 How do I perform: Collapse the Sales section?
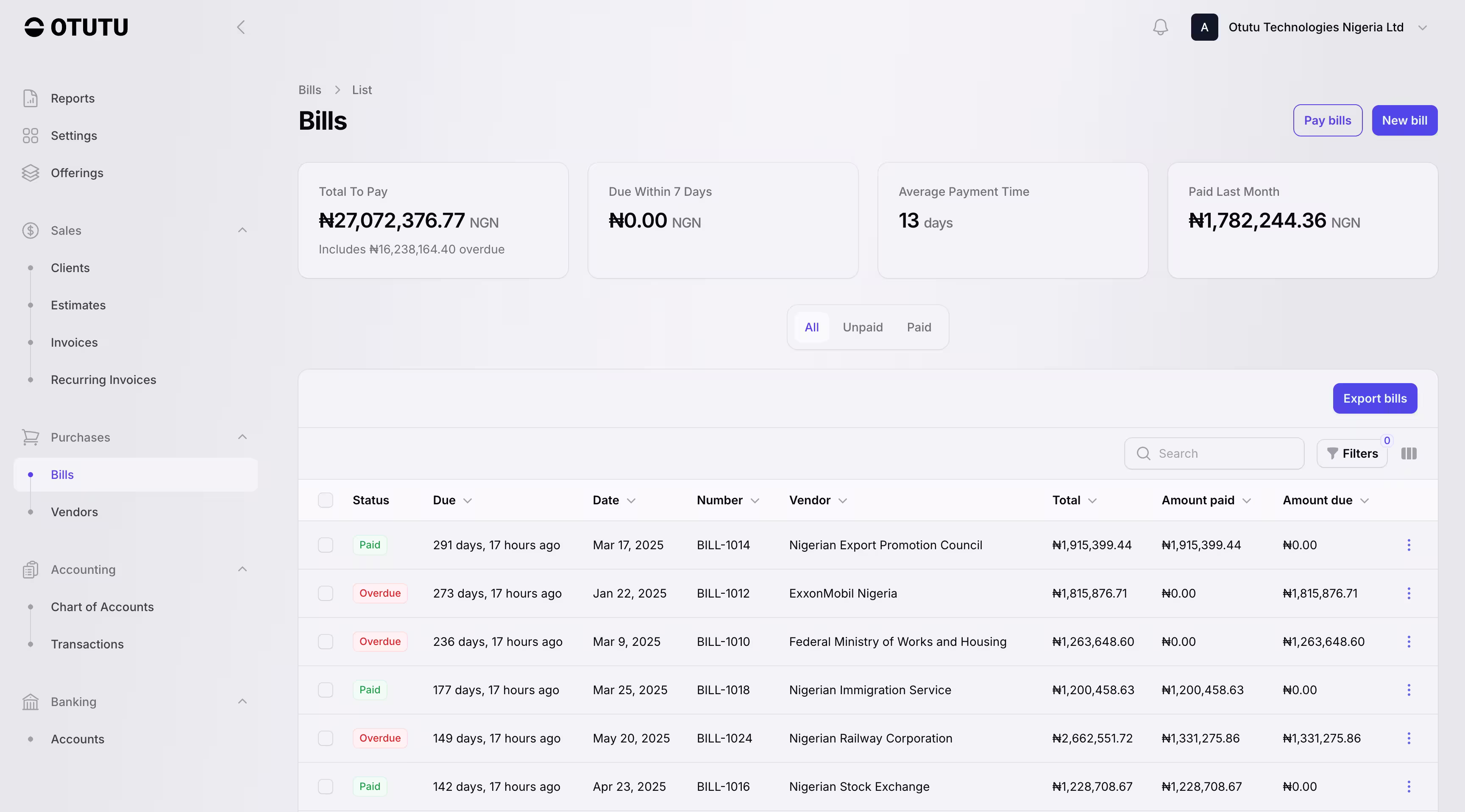tap(242, 230)
